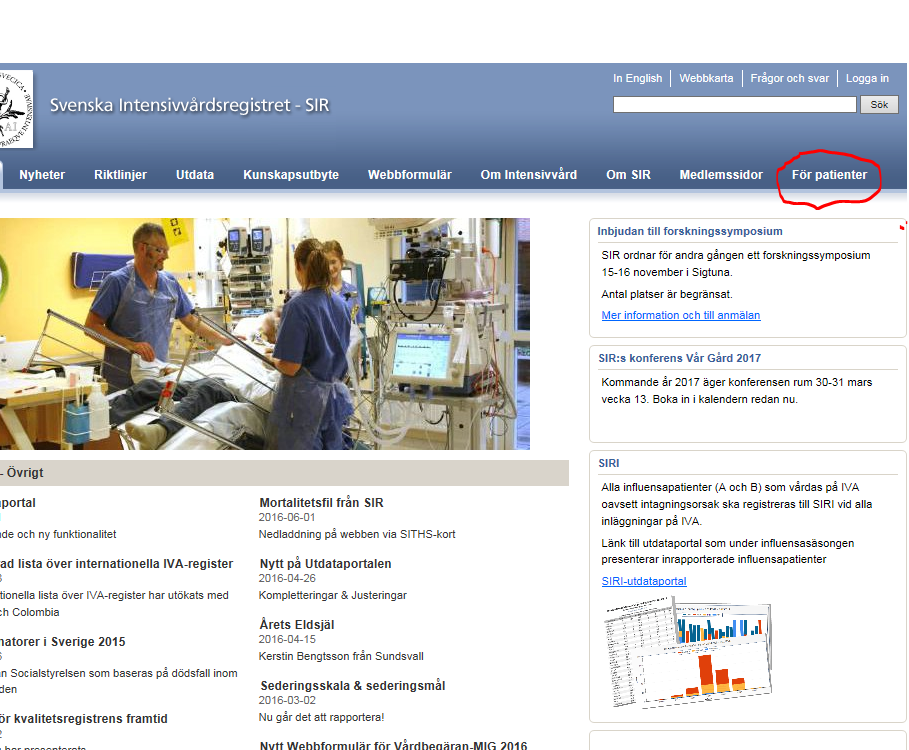Open the Nyheter menu item
Image resolution: width=909 pixels, height=750 pixels.
coord(42,175)
